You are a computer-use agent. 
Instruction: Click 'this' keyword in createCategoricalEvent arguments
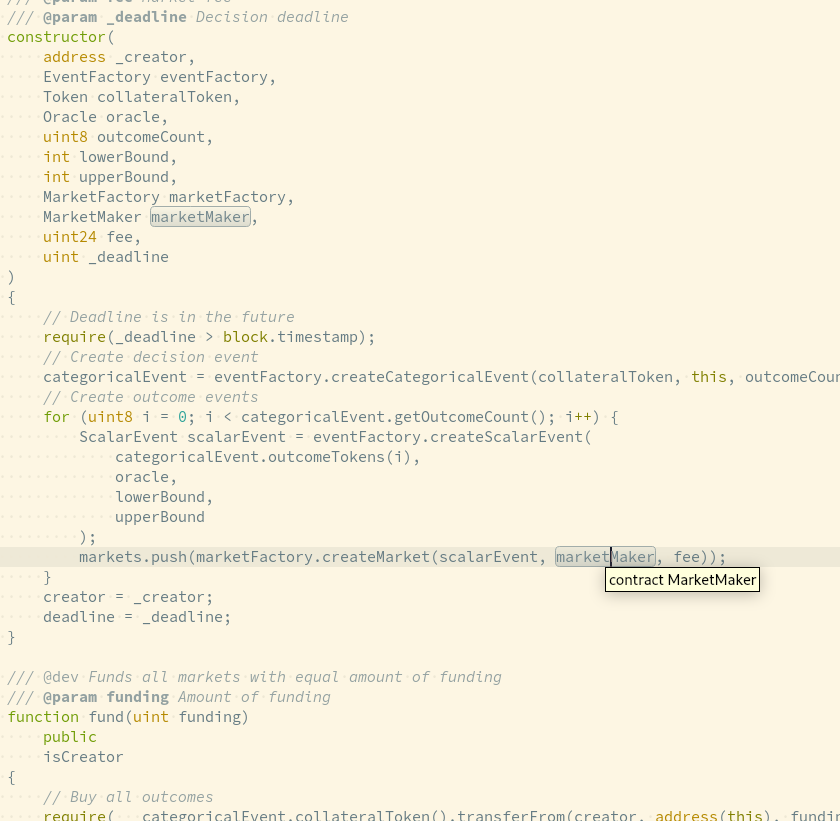coord(709,377)
